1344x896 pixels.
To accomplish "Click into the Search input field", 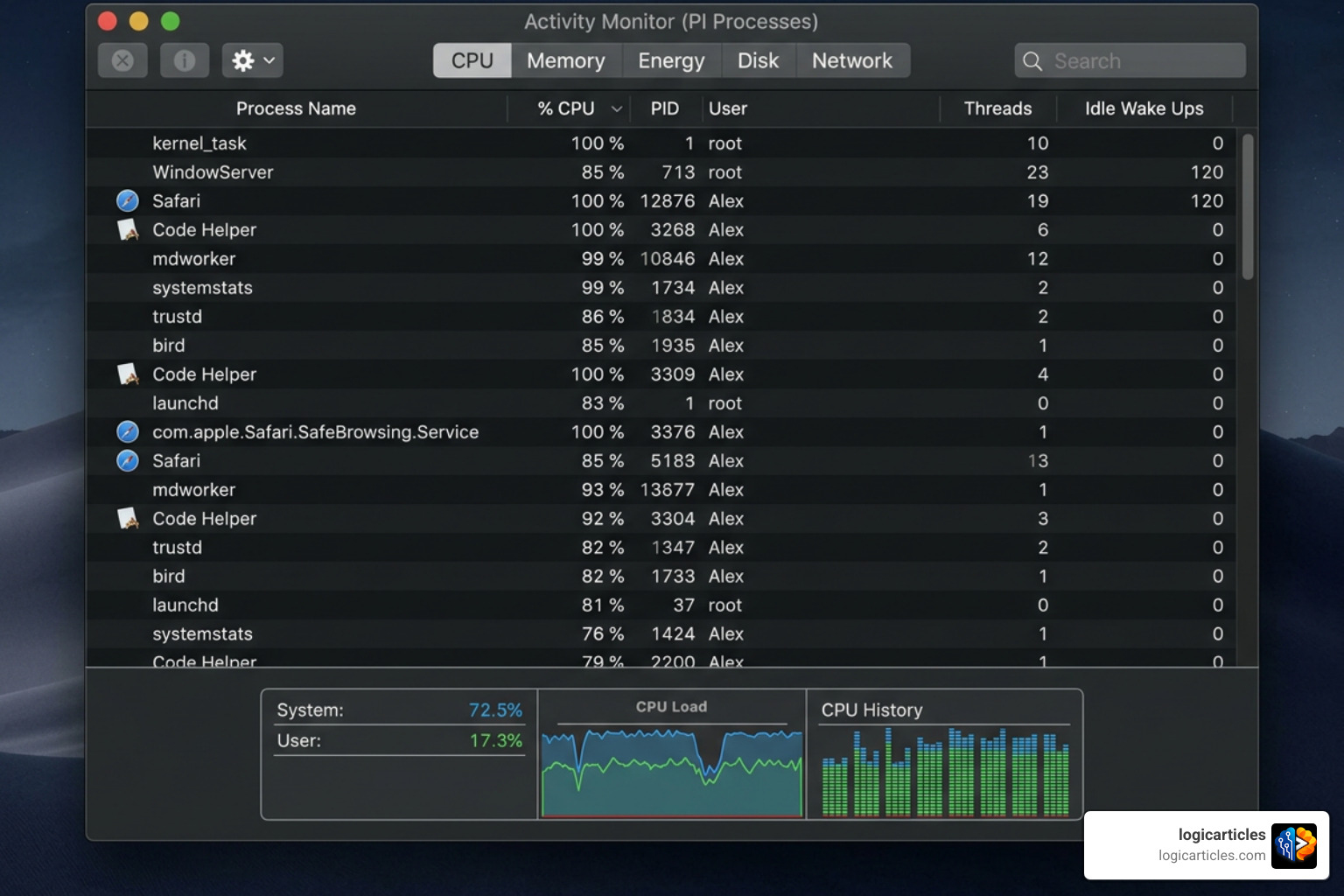I will click(1130, 61).
